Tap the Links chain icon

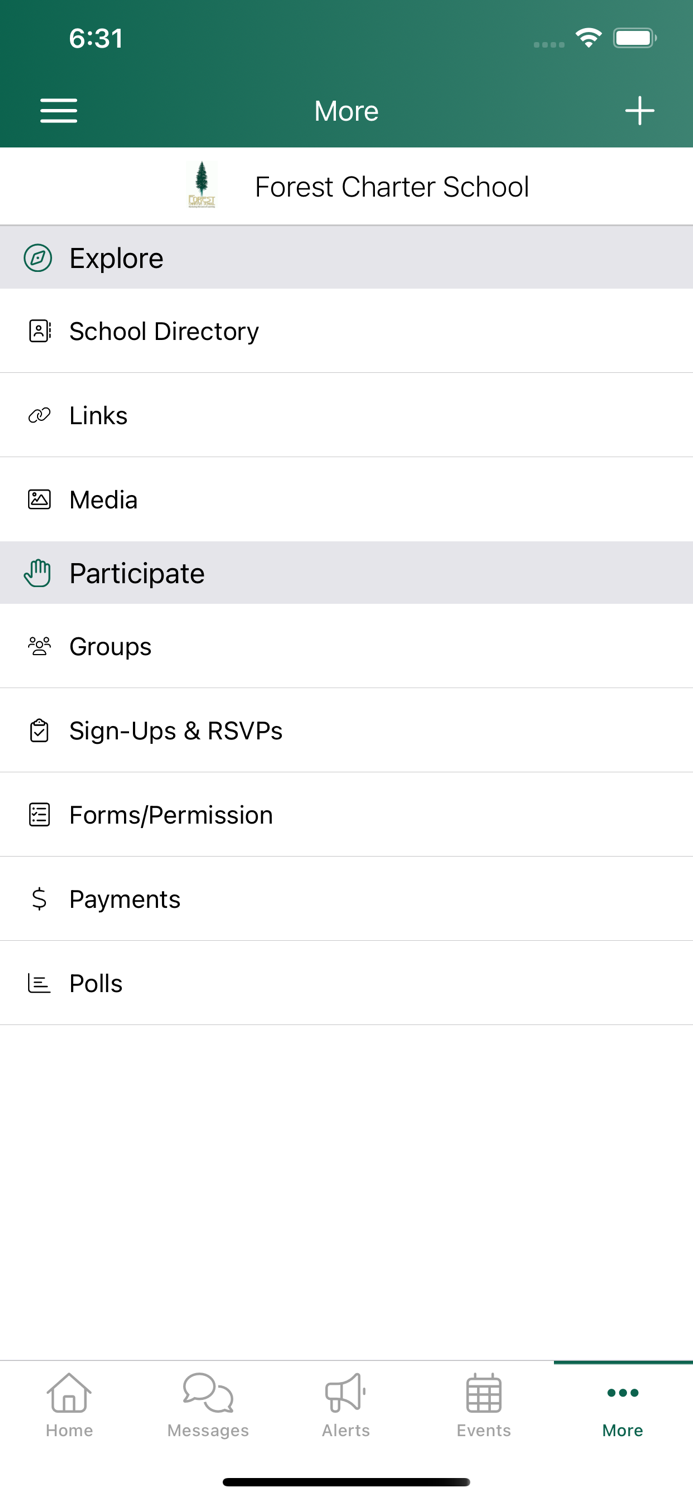point(39,415)
